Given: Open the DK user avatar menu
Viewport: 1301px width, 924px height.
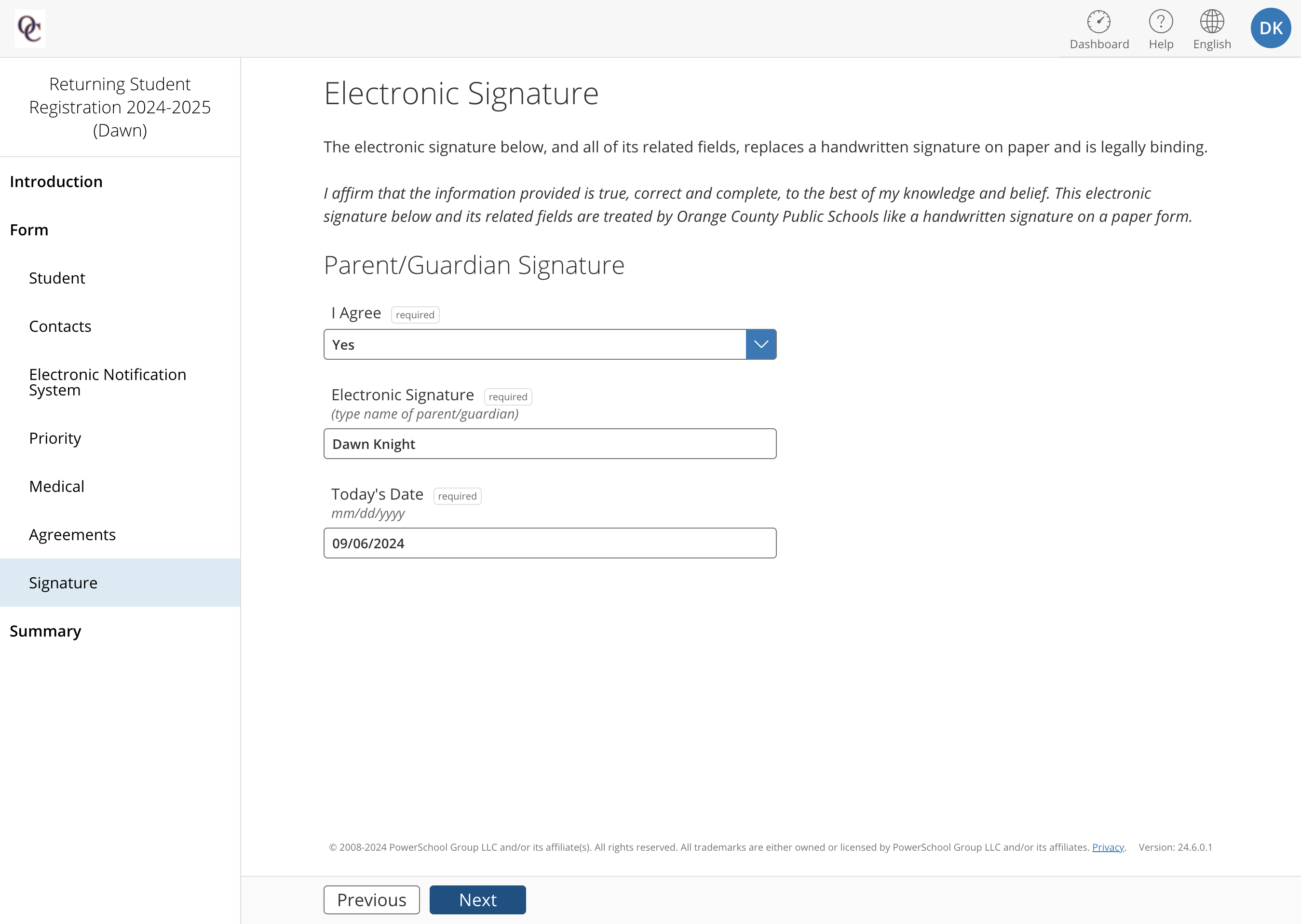Looking at the screenshot, I should (1270, 28).
